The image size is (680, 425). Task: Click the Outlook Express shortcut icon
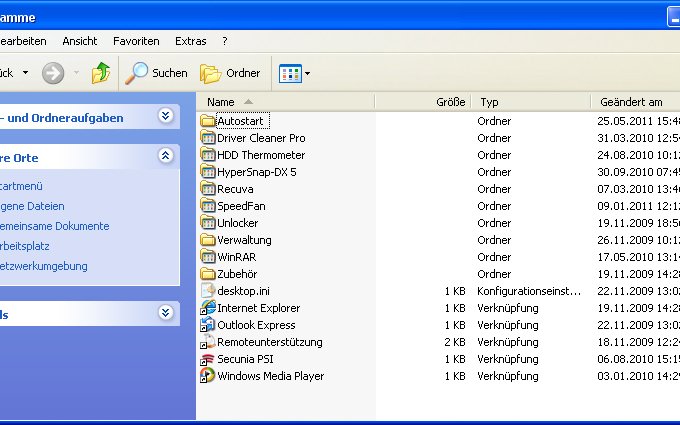[208, 325]
